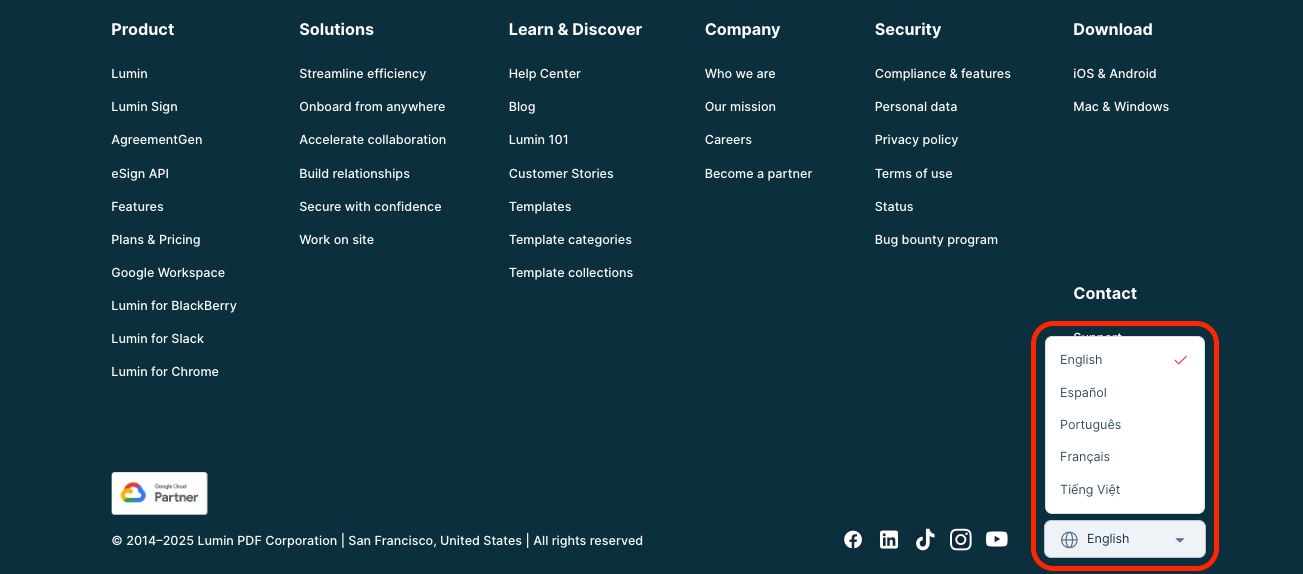Viewport: 1303px width, 574px height.
Task: Open Become a partner link
Action: pyautogui.click(x=758, y=174)
